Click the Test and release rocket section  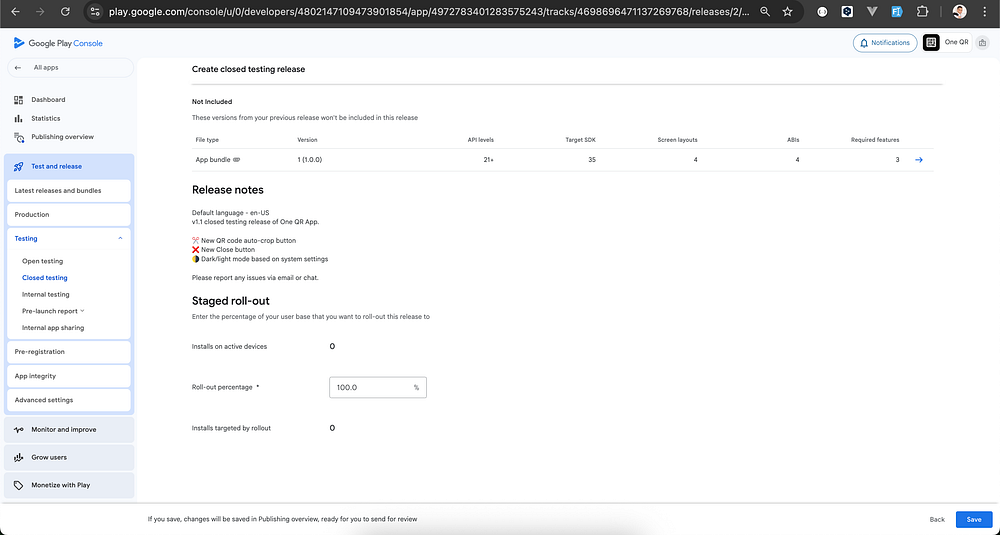pyautogui.click(x=69, y=166)
